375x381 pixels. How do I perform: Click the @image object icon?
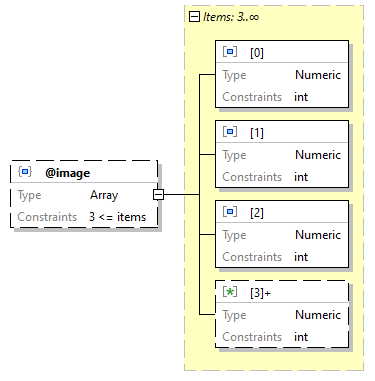25,172
